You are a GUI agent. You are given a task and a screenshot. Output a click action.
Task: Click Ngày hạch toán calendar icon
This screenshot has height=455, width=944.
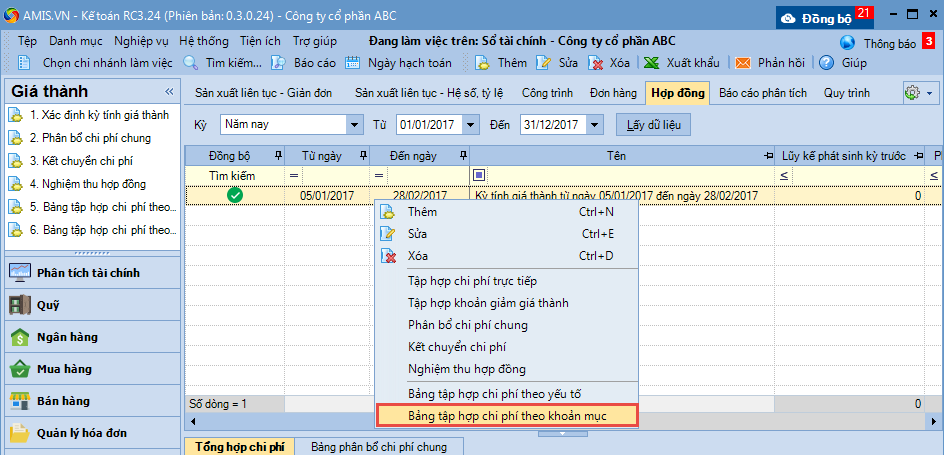352,63
